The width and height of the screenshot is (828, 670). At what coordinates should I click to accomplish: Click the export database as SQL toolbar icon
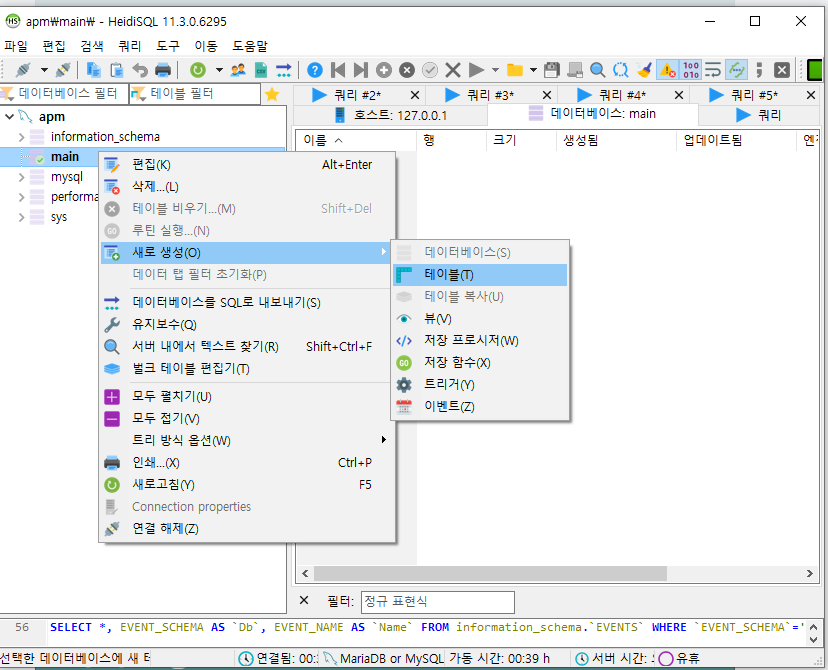284,70
